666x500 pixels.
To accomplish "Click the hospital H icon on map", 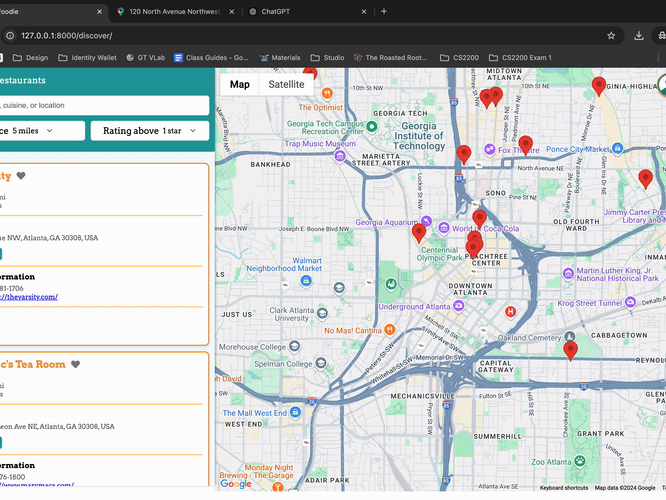I will tap(510, 312).
